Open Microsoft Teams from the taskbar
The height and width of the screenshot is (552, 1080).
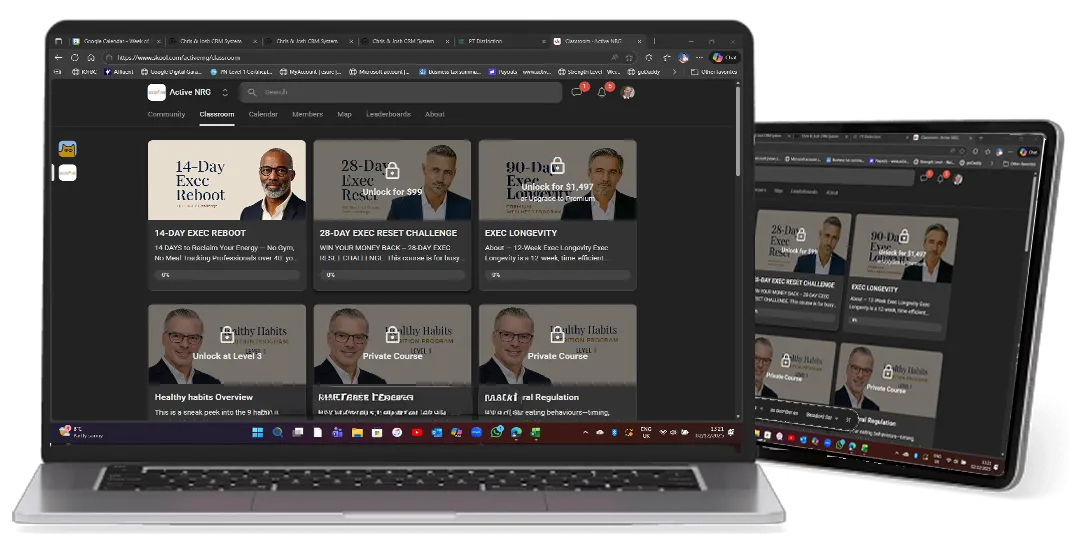click(338, 433)
